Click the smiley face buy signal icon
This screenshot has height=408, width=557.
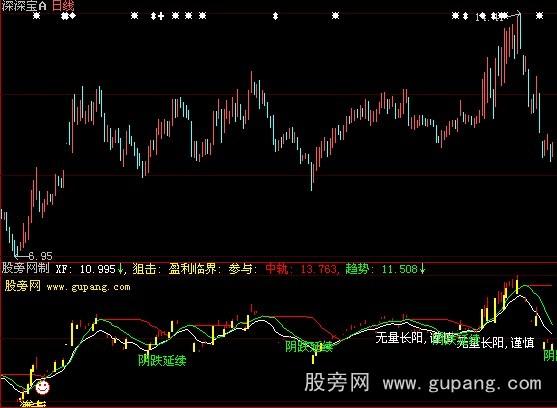(x=43, y=387)
